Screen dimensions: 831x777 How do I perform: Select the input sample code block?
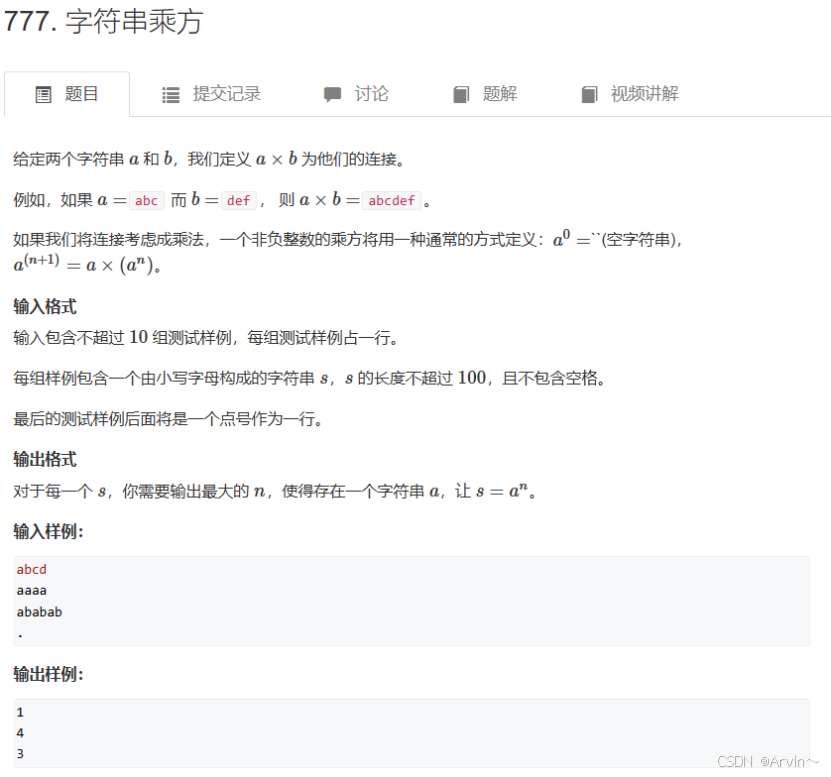click(412, 600)
